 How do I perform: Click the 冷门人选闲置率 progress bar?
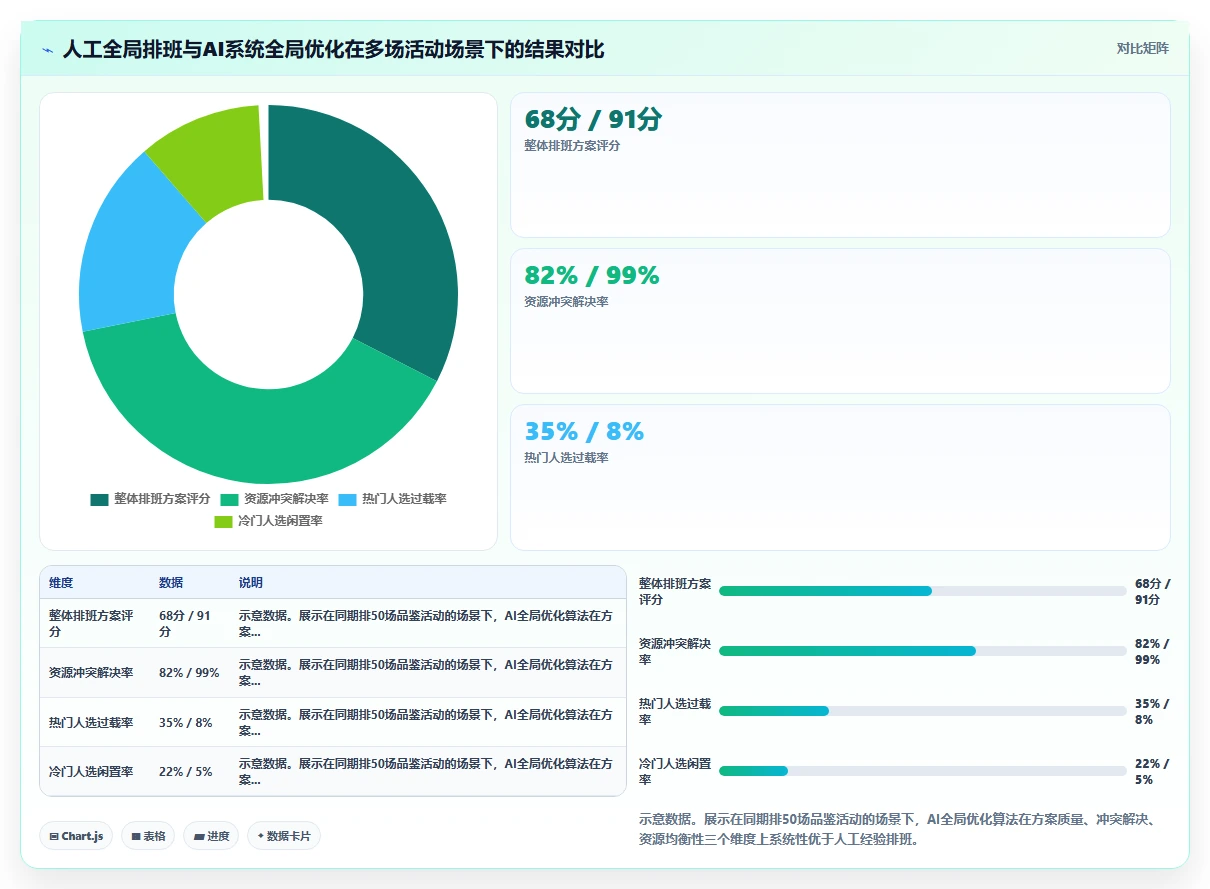[923, 771]
